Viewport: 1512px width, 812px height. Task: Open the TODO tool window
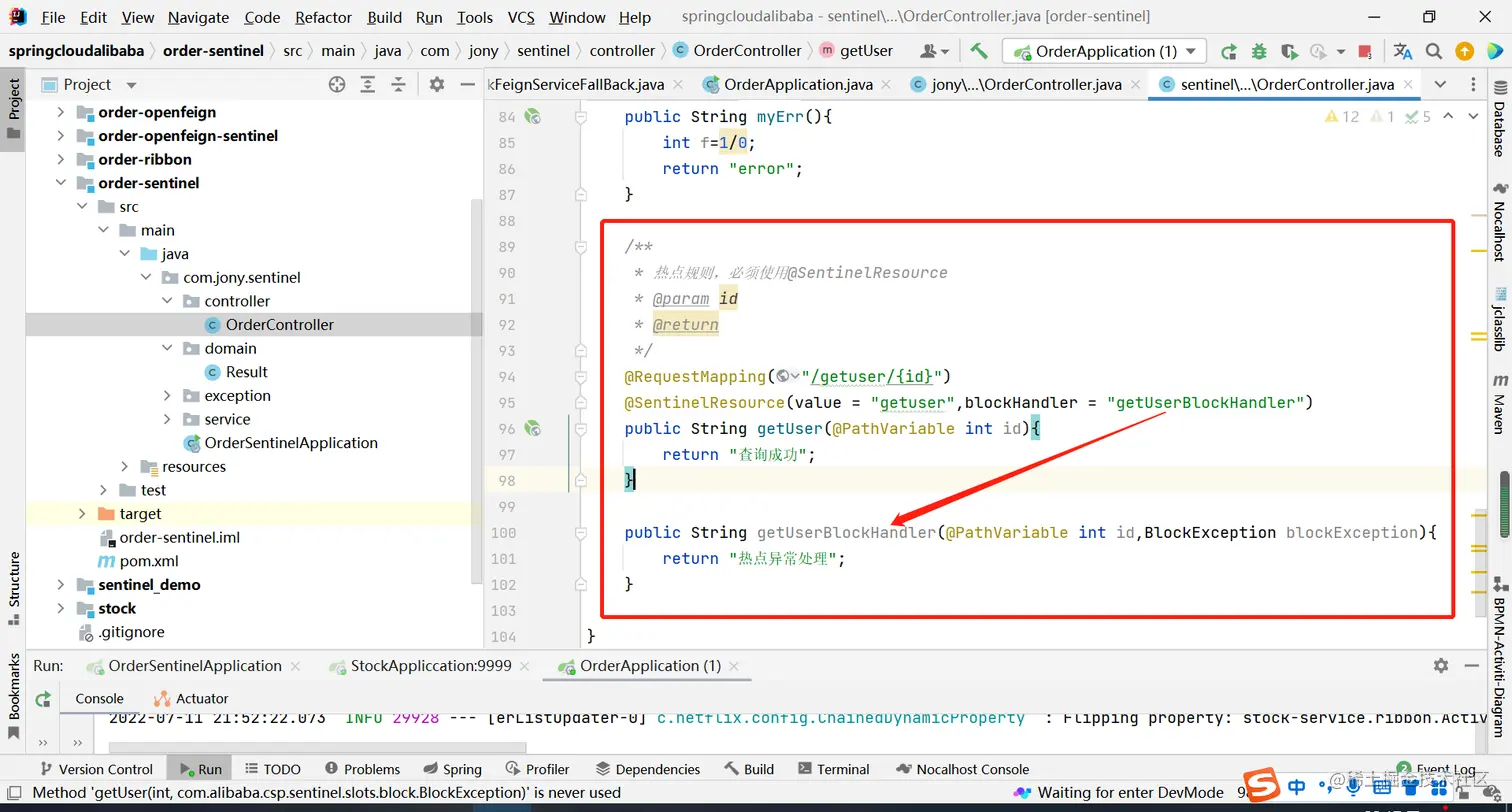click(x=272, y=769)
